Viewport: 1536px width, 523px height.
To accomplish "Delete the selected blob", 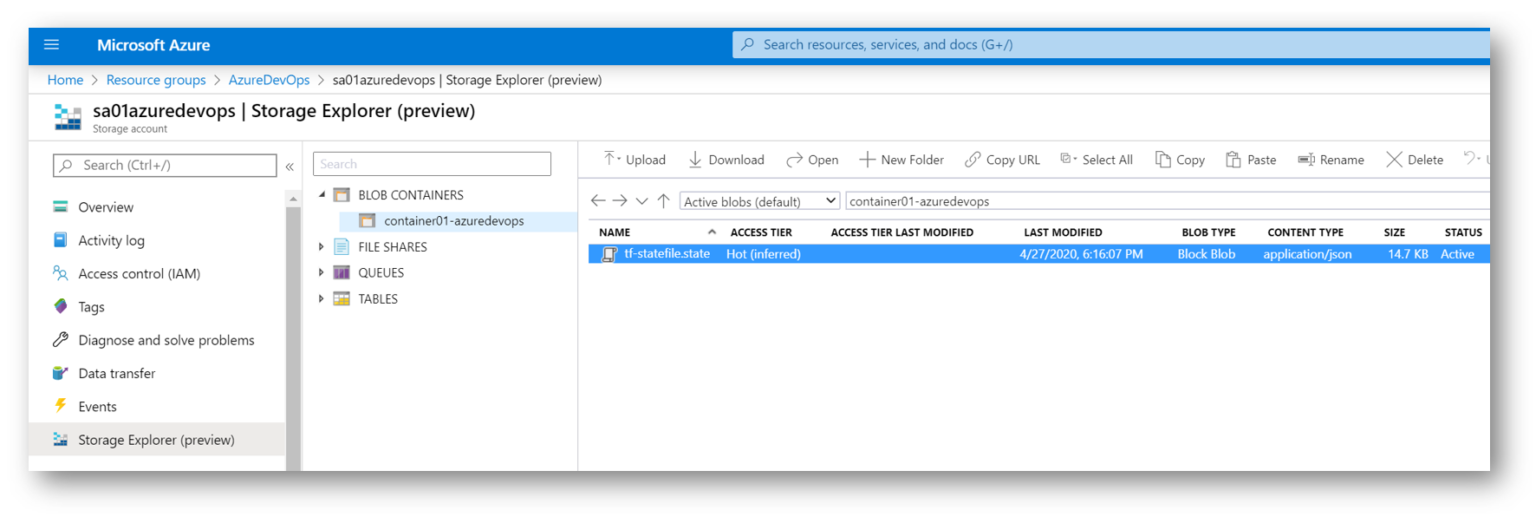I will pos(1414,160).
